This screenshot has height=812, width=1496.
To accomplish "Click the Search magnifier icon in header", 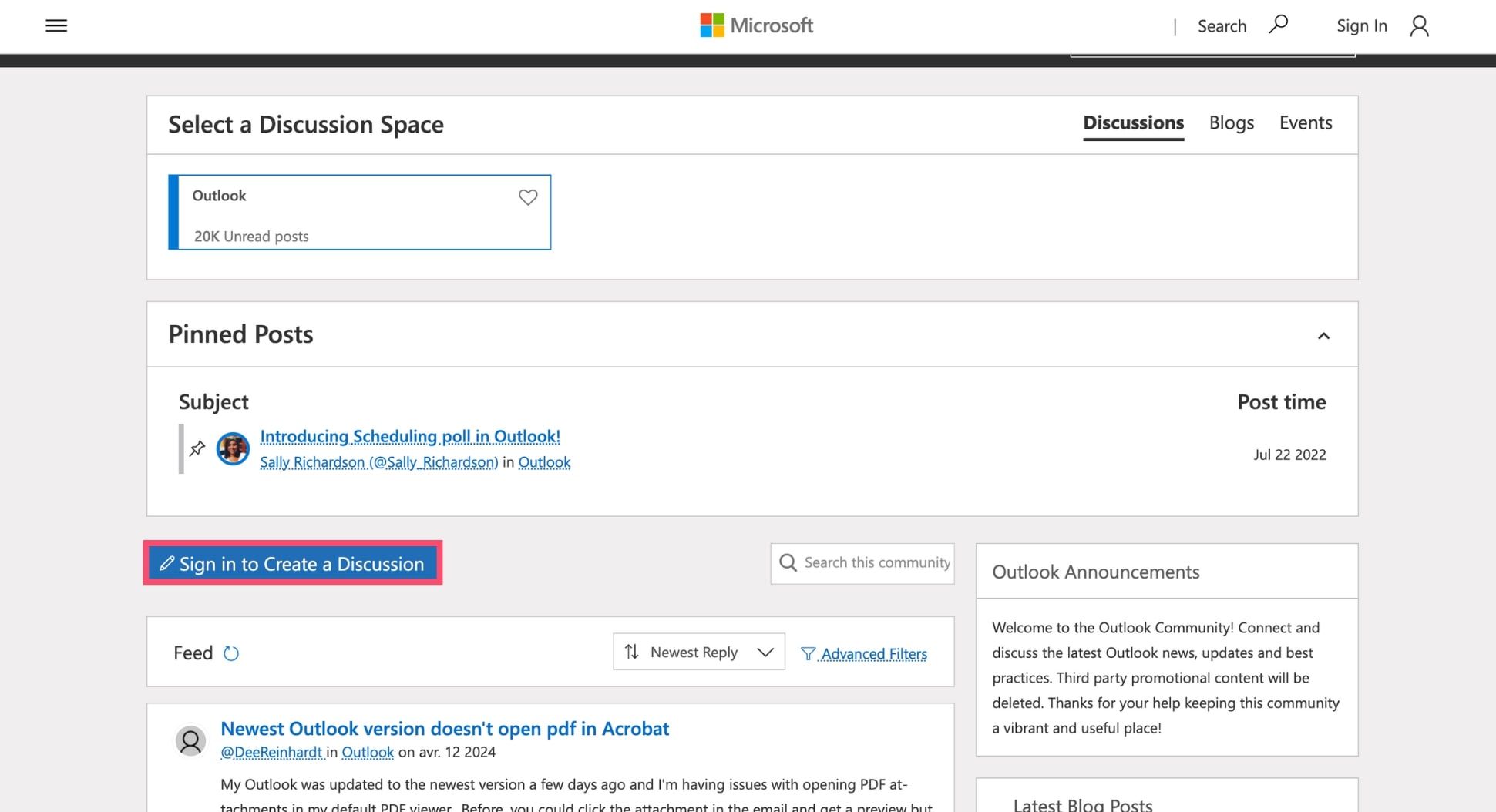I will coord(1279,25).
